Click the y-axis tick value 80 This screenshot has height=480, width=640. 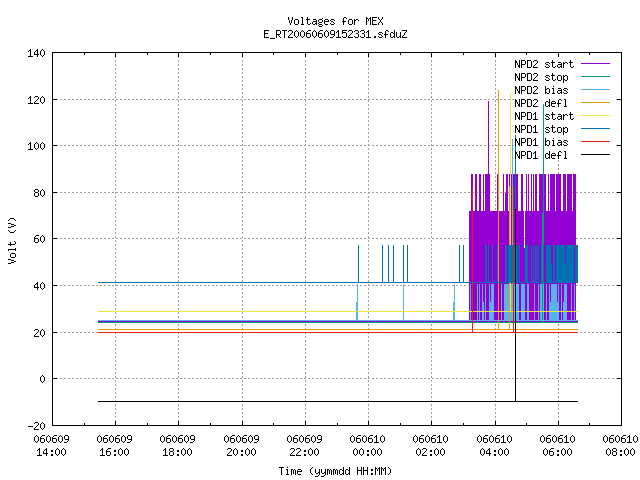tap(39, 193)
